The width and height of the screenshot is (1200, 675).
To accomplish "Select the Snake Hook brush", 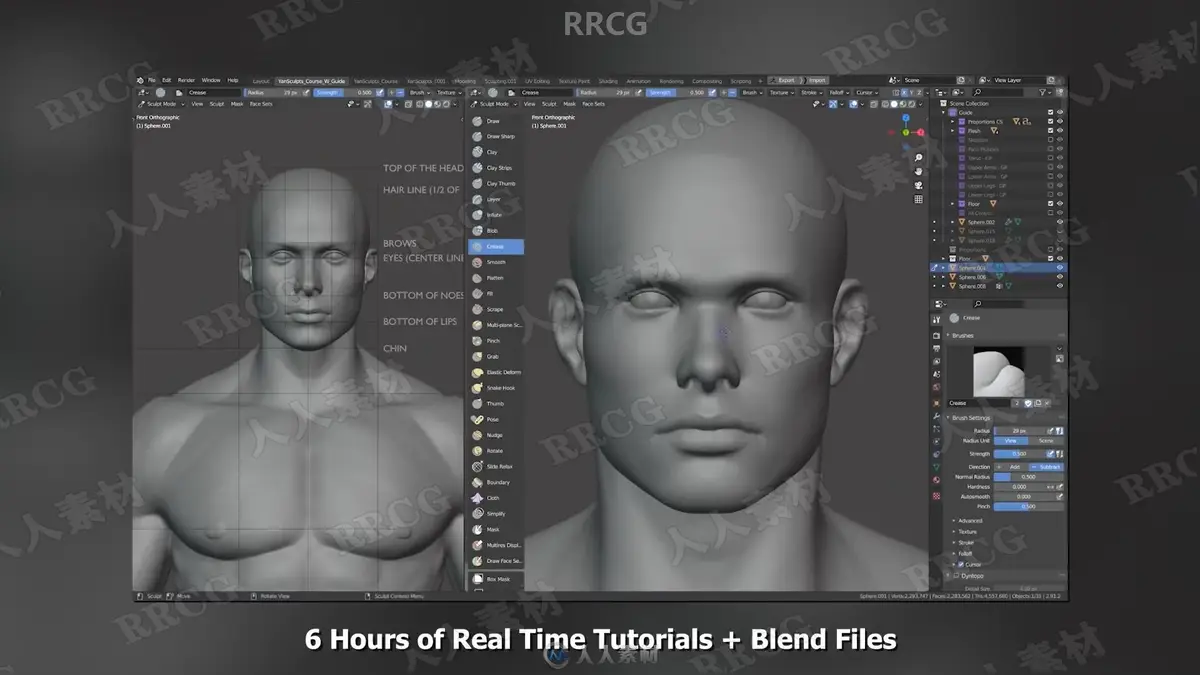I will 495,388.
